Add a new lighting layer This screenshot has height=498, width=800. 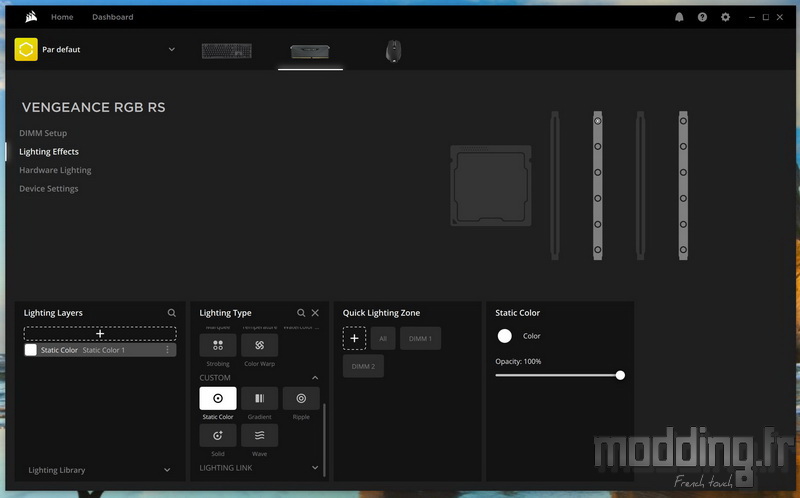point(100,334)
